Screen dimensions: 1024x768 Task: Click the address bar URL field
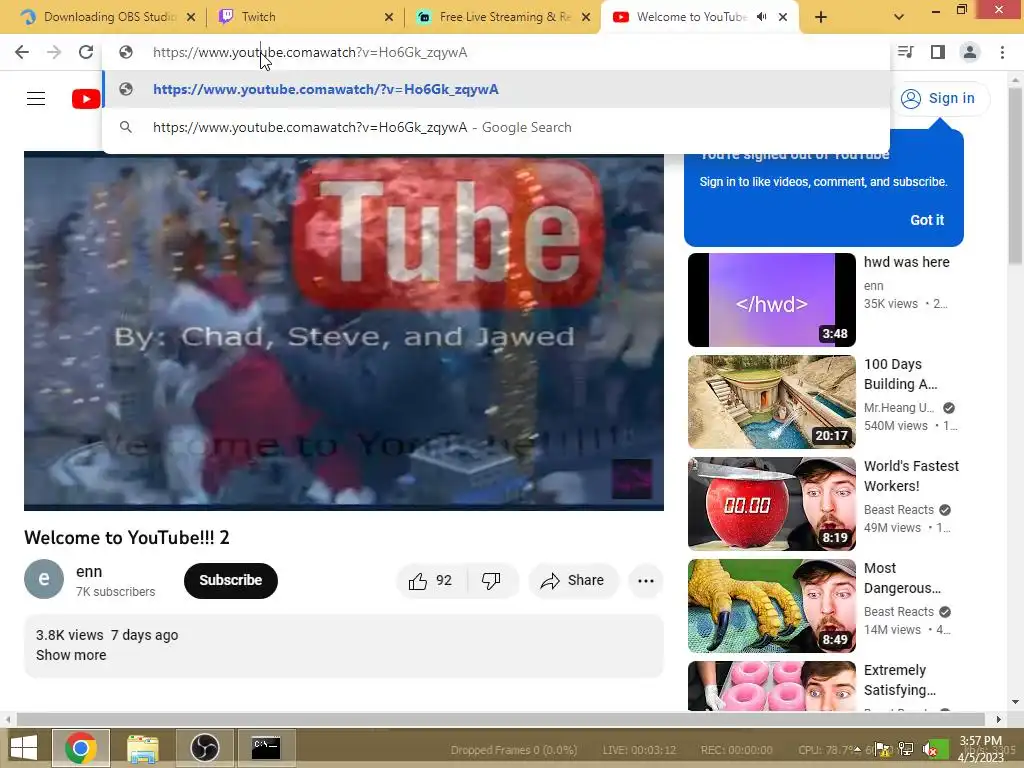[496, 52]
